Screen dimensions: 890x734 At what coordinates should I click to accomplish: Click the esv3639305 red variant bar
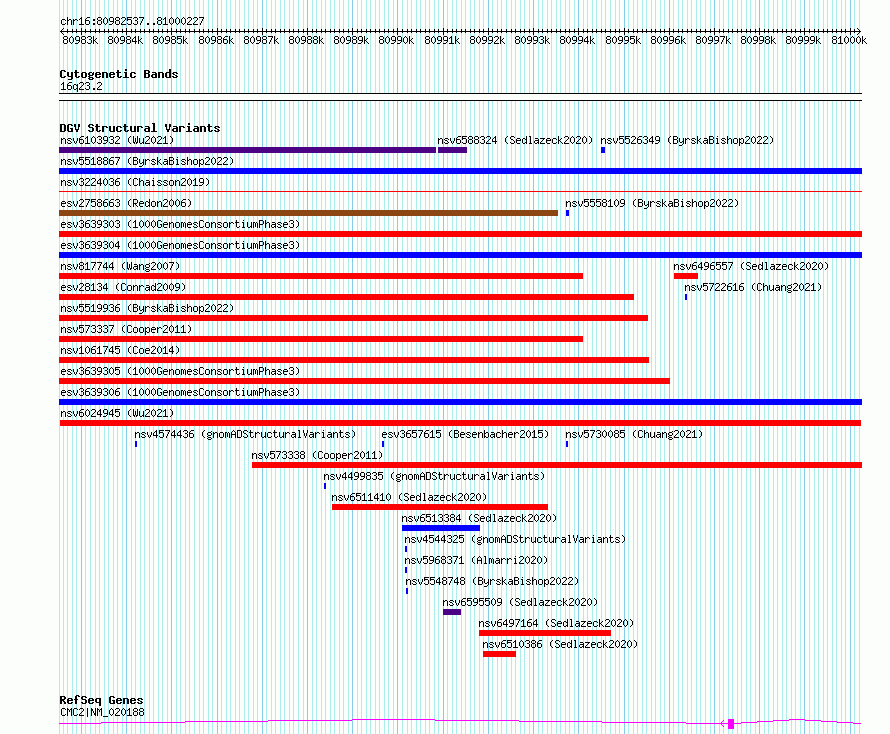pos(364,381)
